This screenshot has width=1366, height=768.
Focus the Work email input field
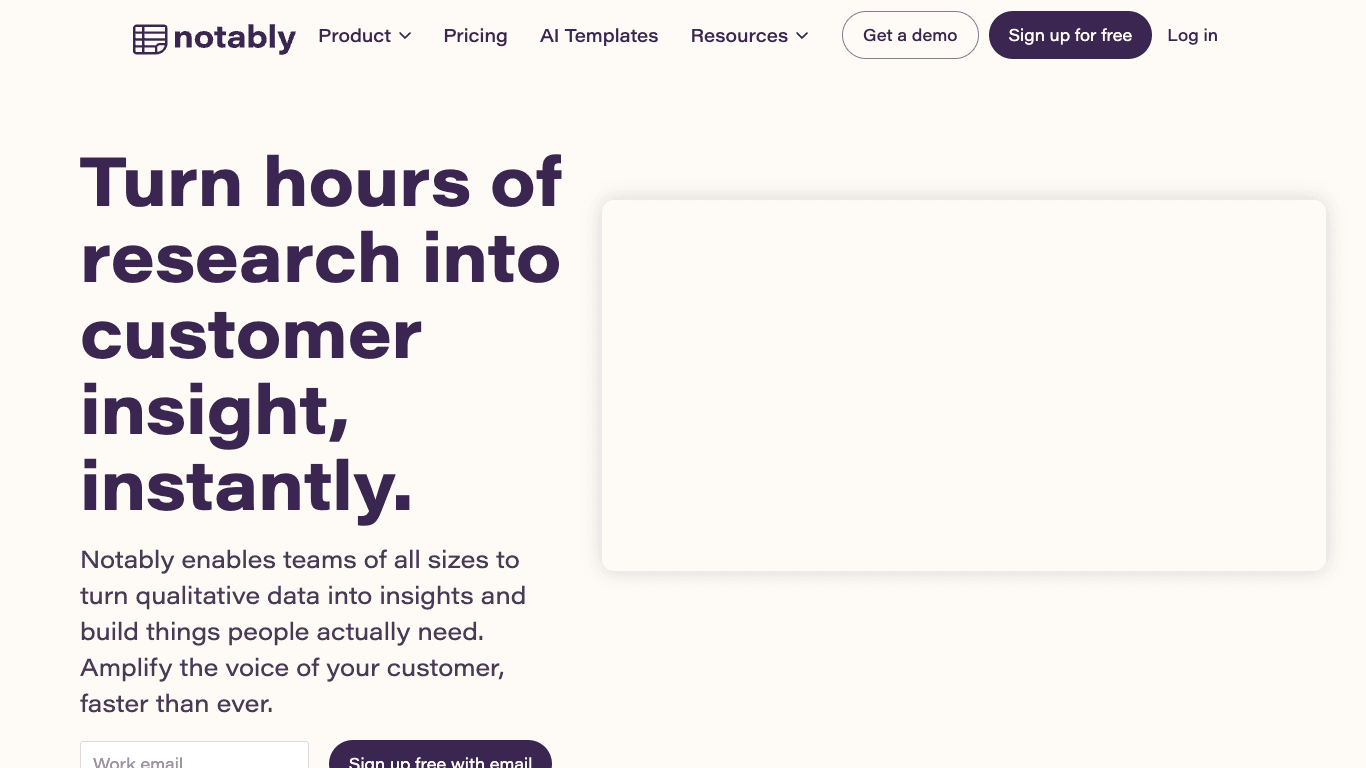[194, 755]
